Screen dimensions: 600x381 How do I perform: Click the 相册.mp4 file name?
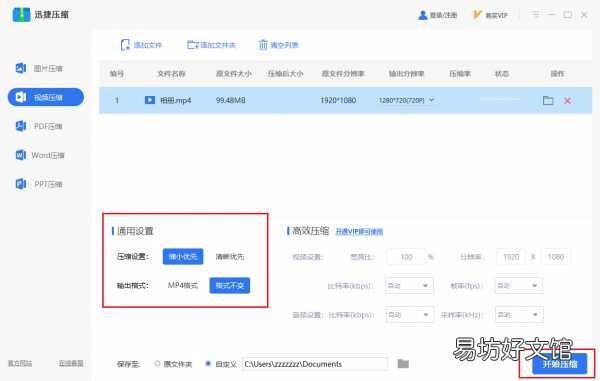point(175,100)
